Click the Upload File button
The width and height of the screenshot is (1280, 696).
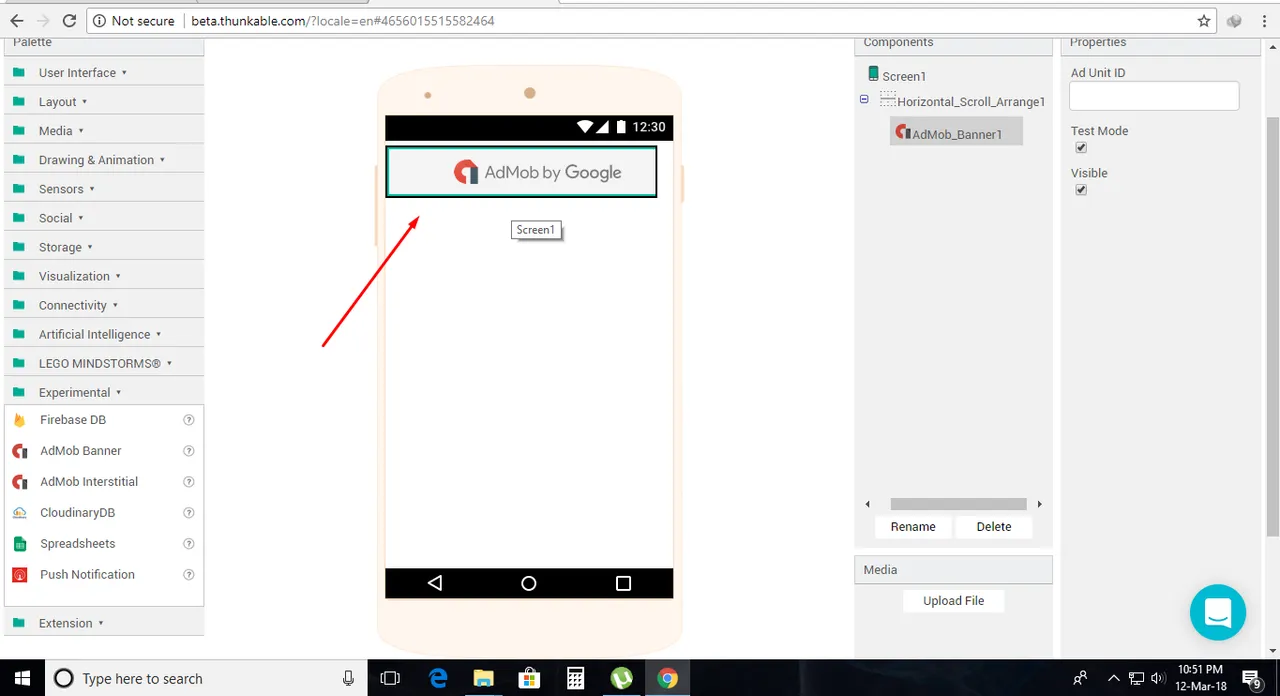tap(953, 600)
